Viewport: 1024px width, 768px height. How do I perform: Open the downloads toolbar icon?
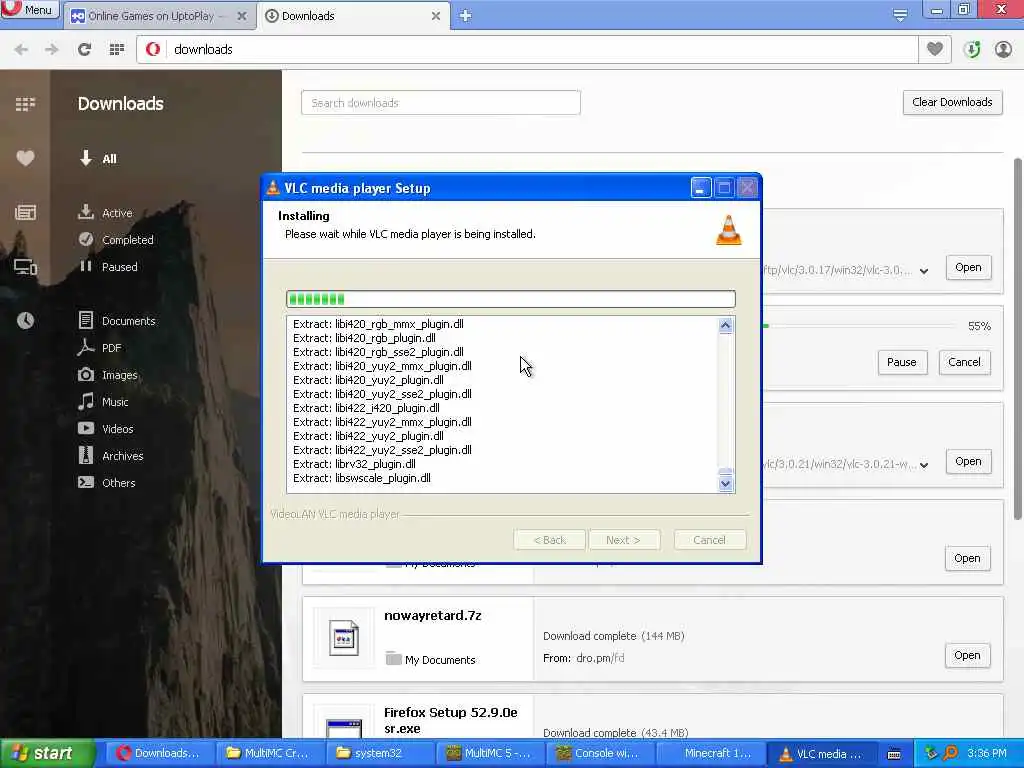point(972,50)
